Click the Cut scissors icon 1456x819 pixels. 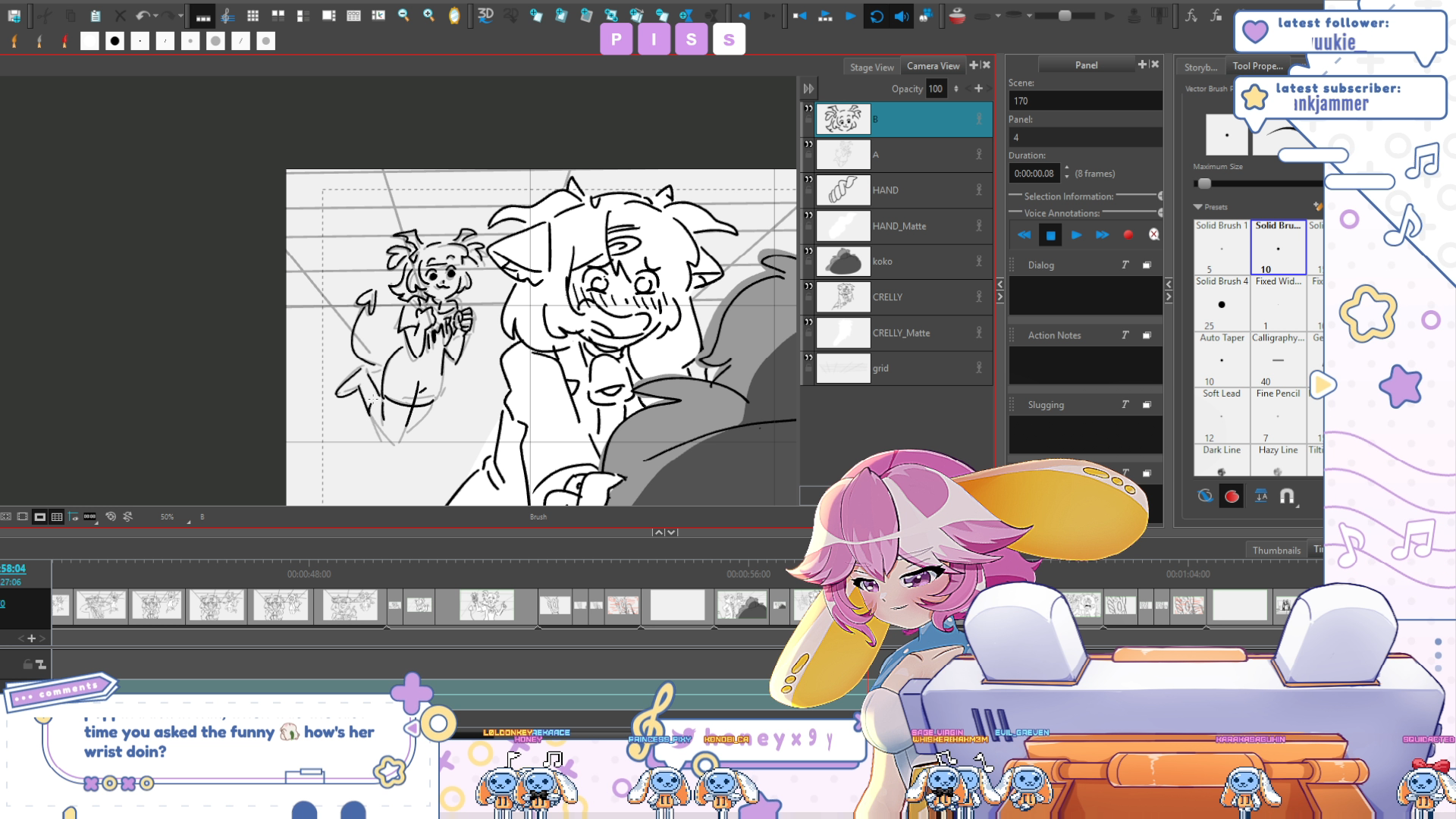45,15
